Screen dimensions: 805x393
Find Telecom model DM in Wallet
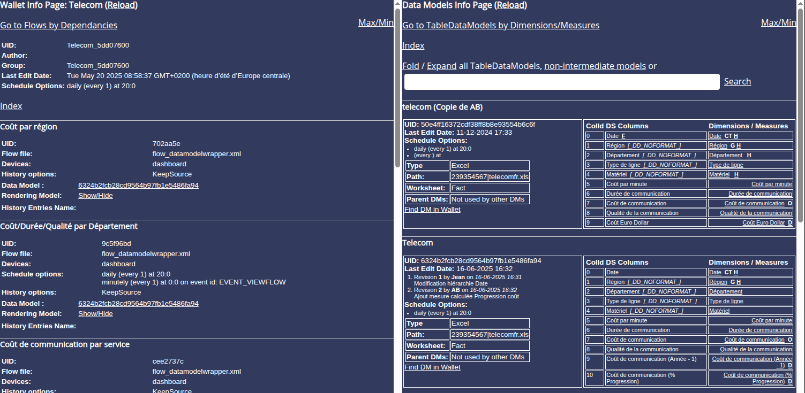point(432,367)
